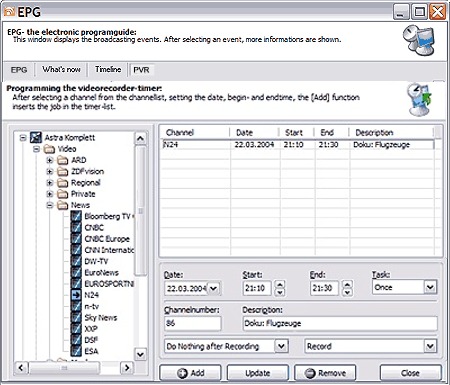The image size is (450, 385).
Task: Click the channel tree scroll up arrow
Action: 140,138
